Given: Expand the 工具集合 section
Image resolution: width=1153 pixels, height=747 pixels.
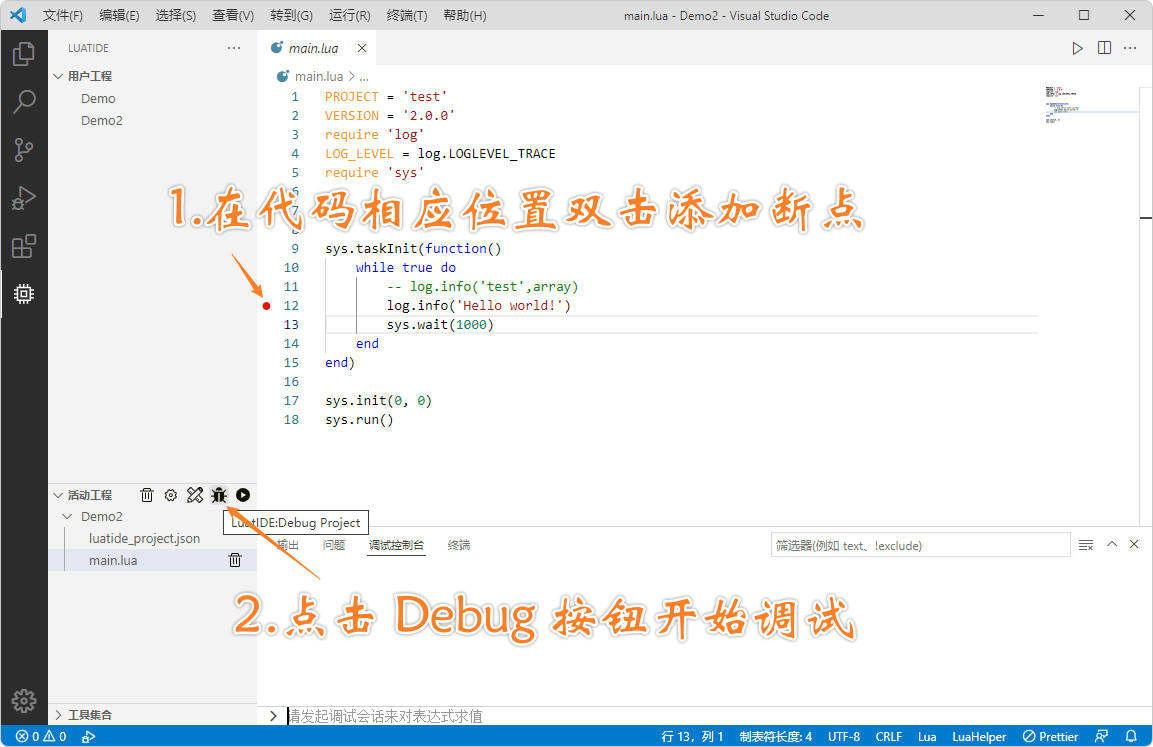Looking at the screenshot, I should tap(58, 715).
